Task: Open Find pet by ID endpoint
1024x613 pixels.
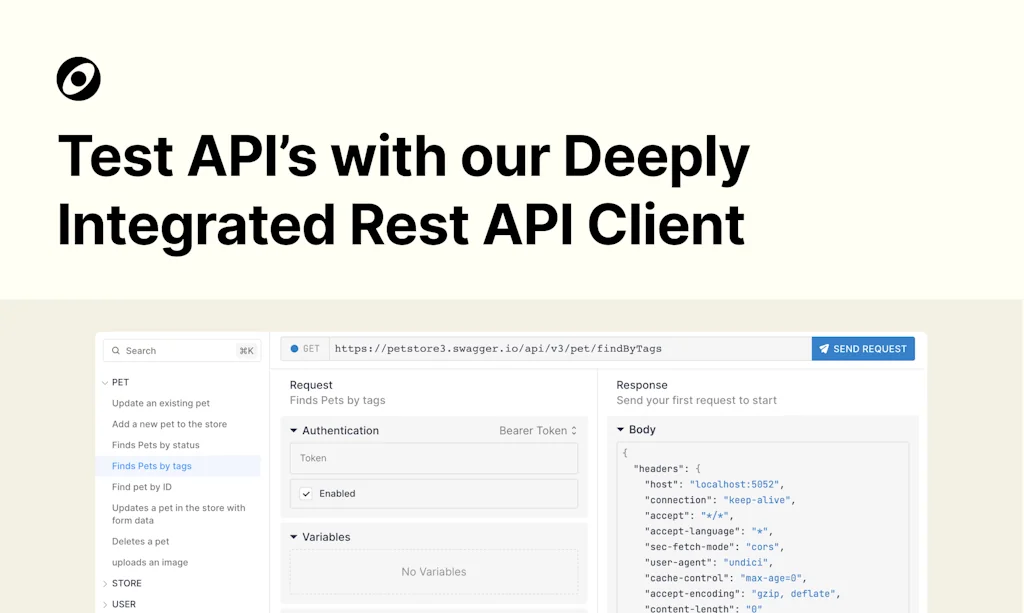Action: coord(142,487)
